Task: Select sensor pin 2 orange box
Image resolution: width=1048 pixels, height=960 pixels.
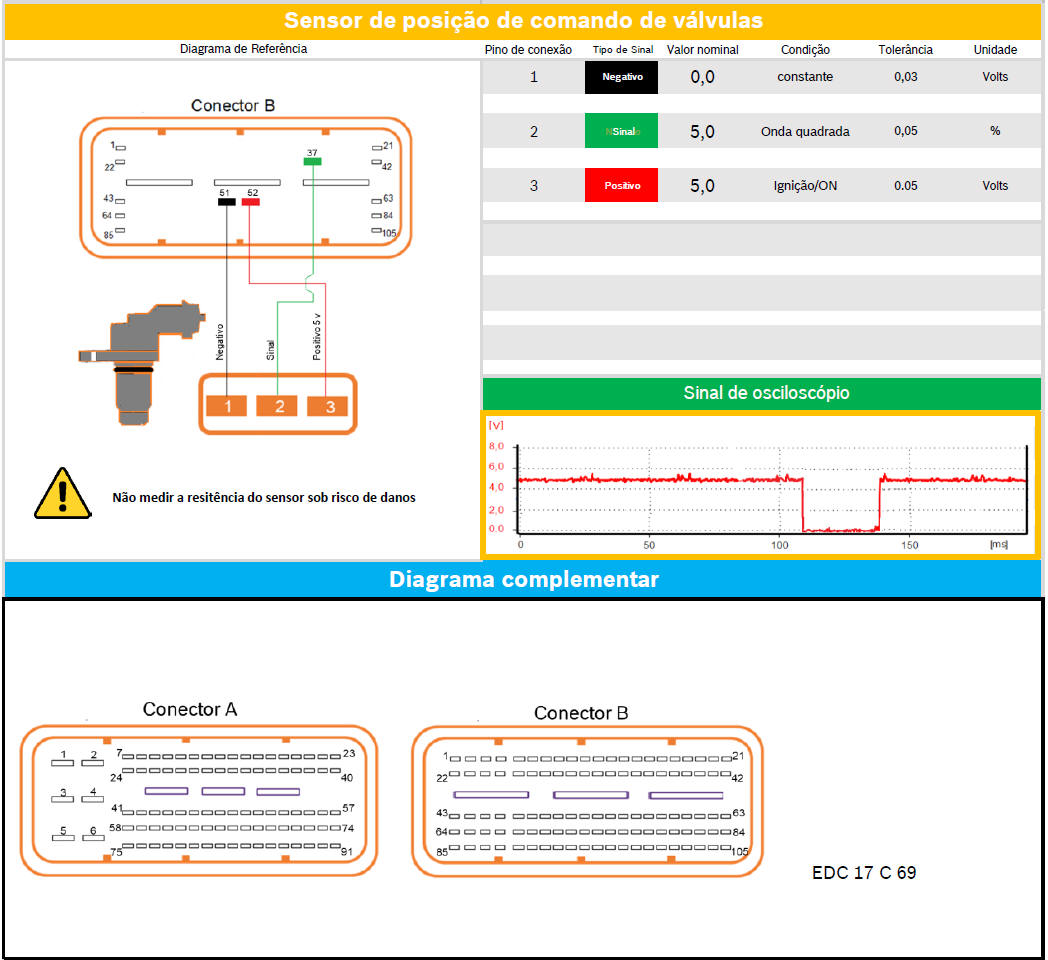Action: pos(279,405)
